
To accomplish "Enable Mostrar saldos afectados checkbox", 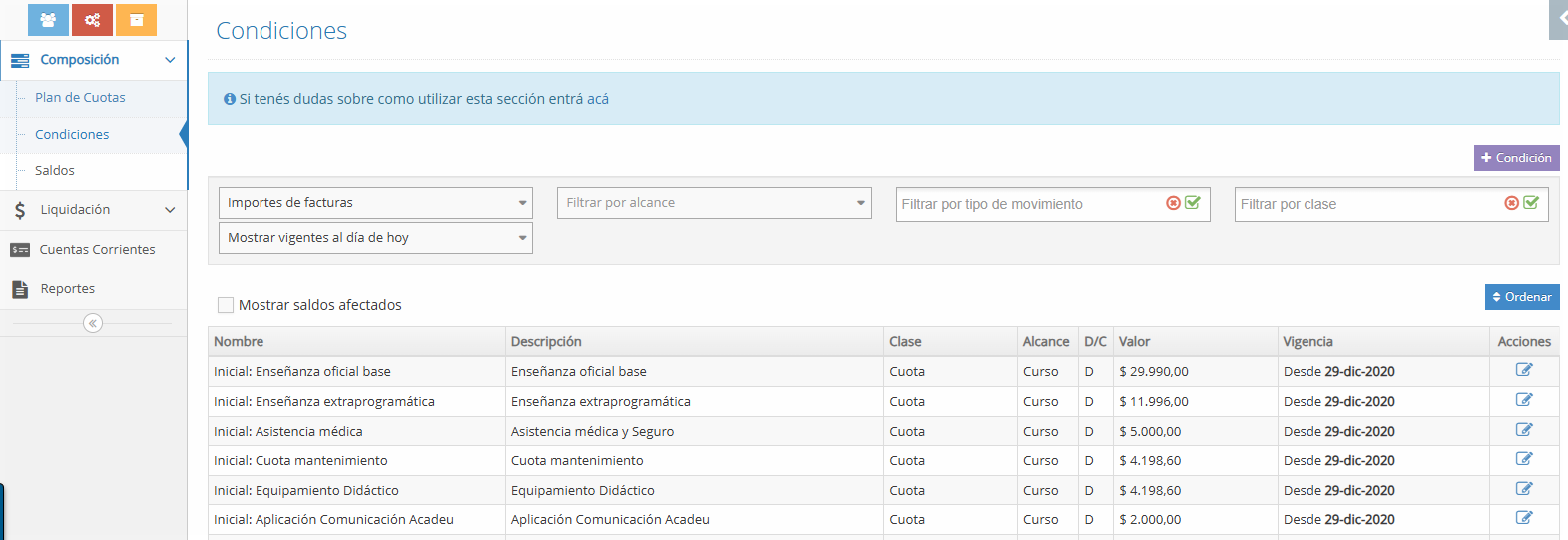I will click(226, 305).
